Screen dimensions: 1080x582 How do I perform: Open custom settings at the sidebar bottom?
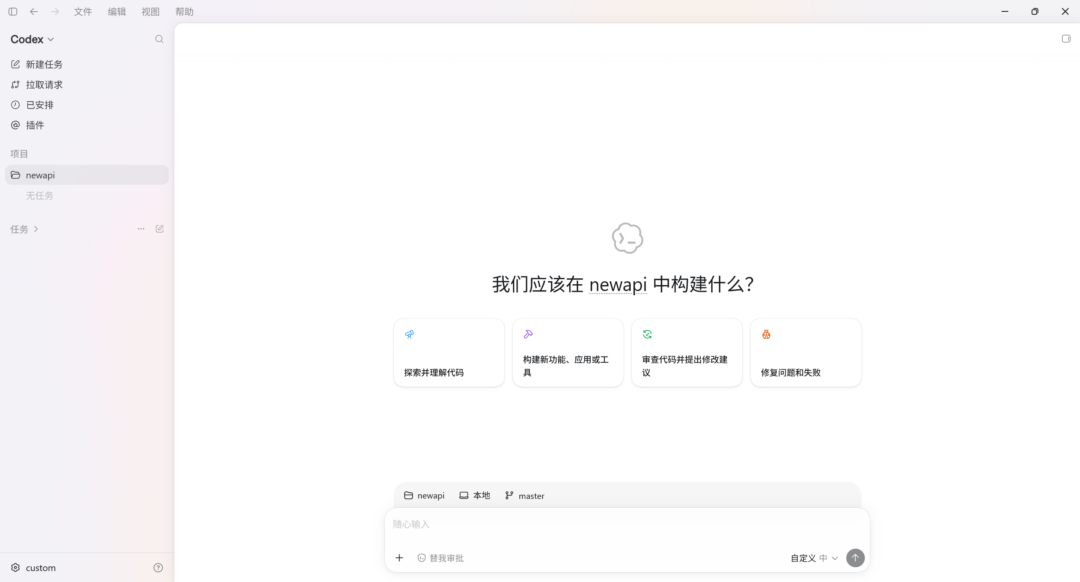coord(33,568)
